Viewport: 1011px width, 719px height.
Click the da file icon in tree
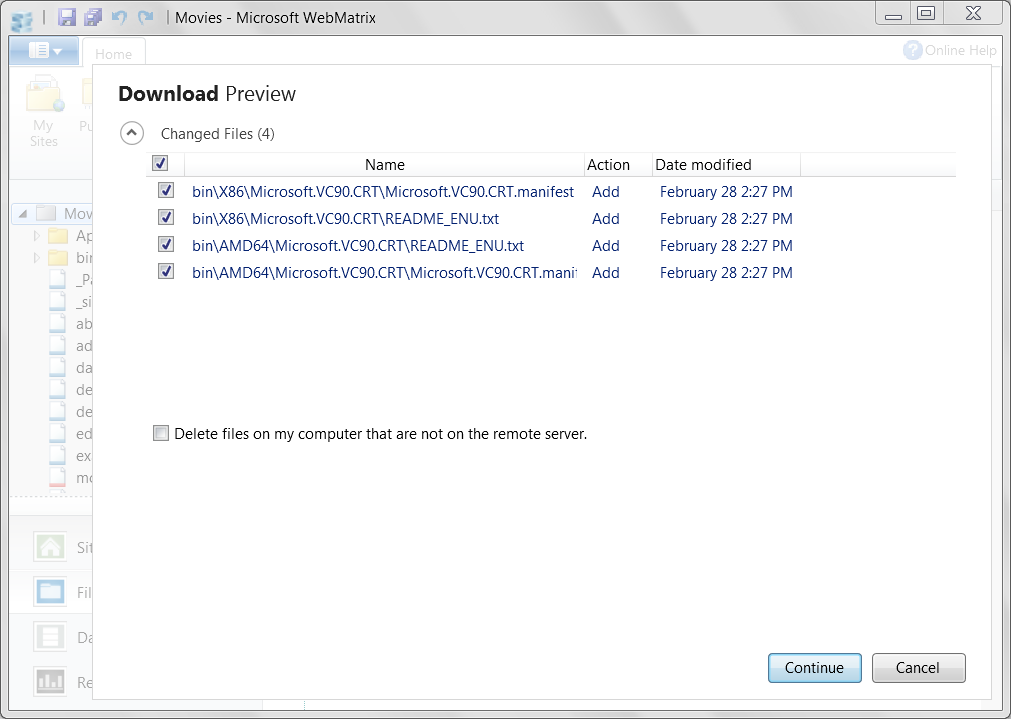pyautogui.click(x=58, y=366)
